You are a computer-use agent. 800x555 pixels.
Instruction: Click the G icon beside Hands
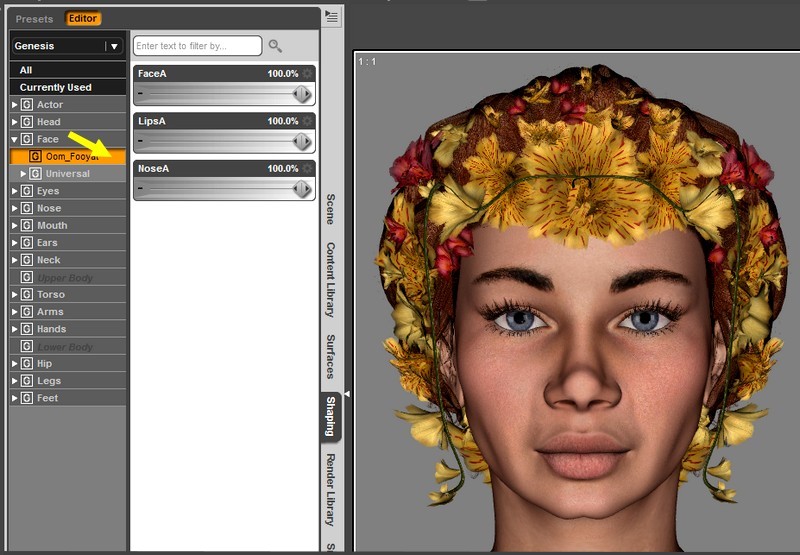pos(27,329)
